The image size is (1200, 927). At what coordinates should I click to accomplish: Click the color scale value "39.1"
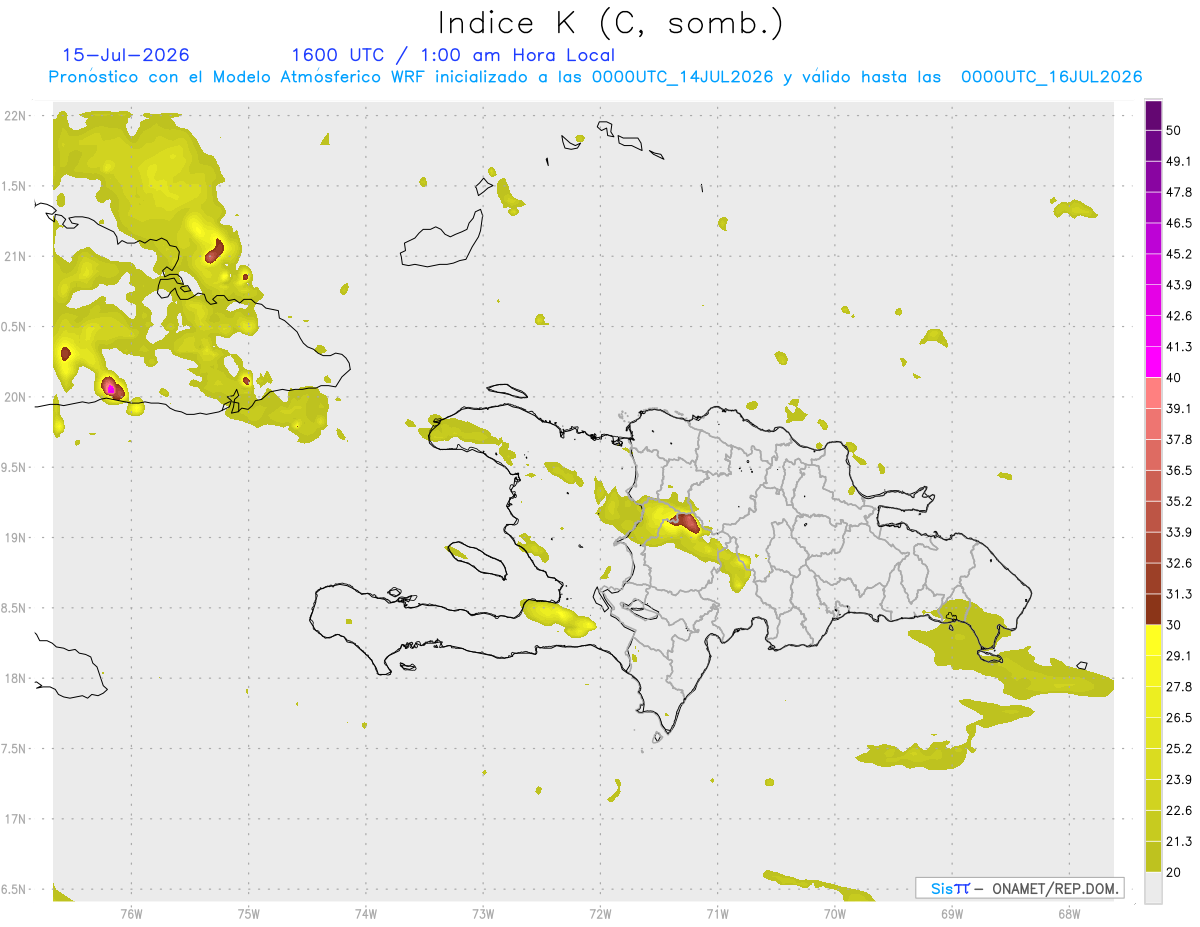click(x=1179, y=409)
